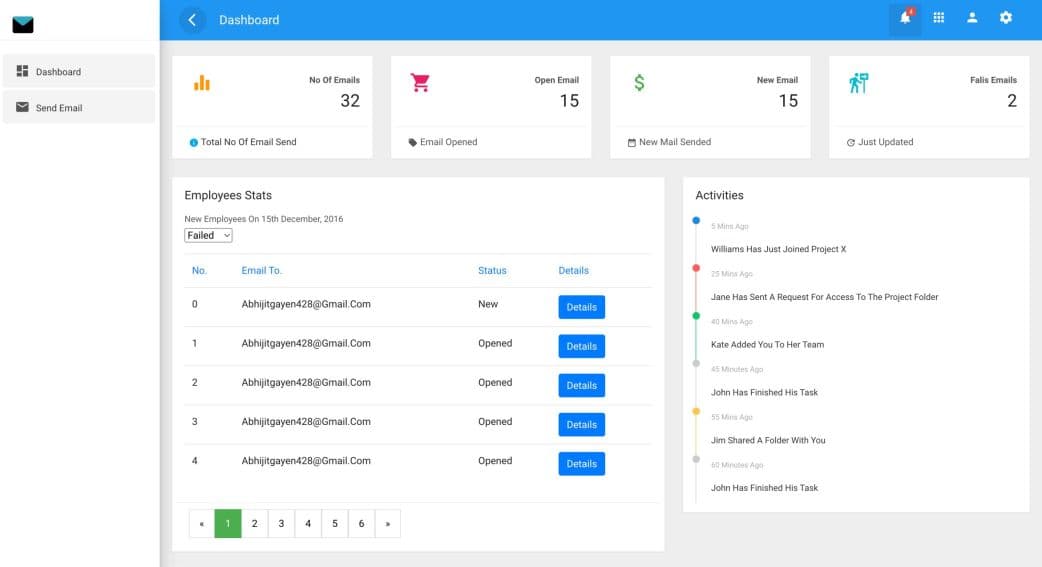Viewport: 1042px width, 567px height.
Task: Click the red timeline dot for 25 Mins Ago
Action: pyautogui.click(x=696, y=268)
